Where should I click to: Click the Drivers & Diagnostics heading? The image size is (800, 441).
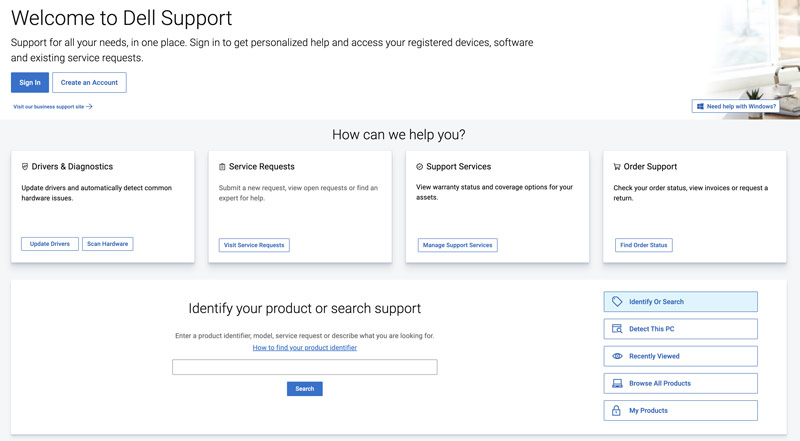click(x=72, y=166)
